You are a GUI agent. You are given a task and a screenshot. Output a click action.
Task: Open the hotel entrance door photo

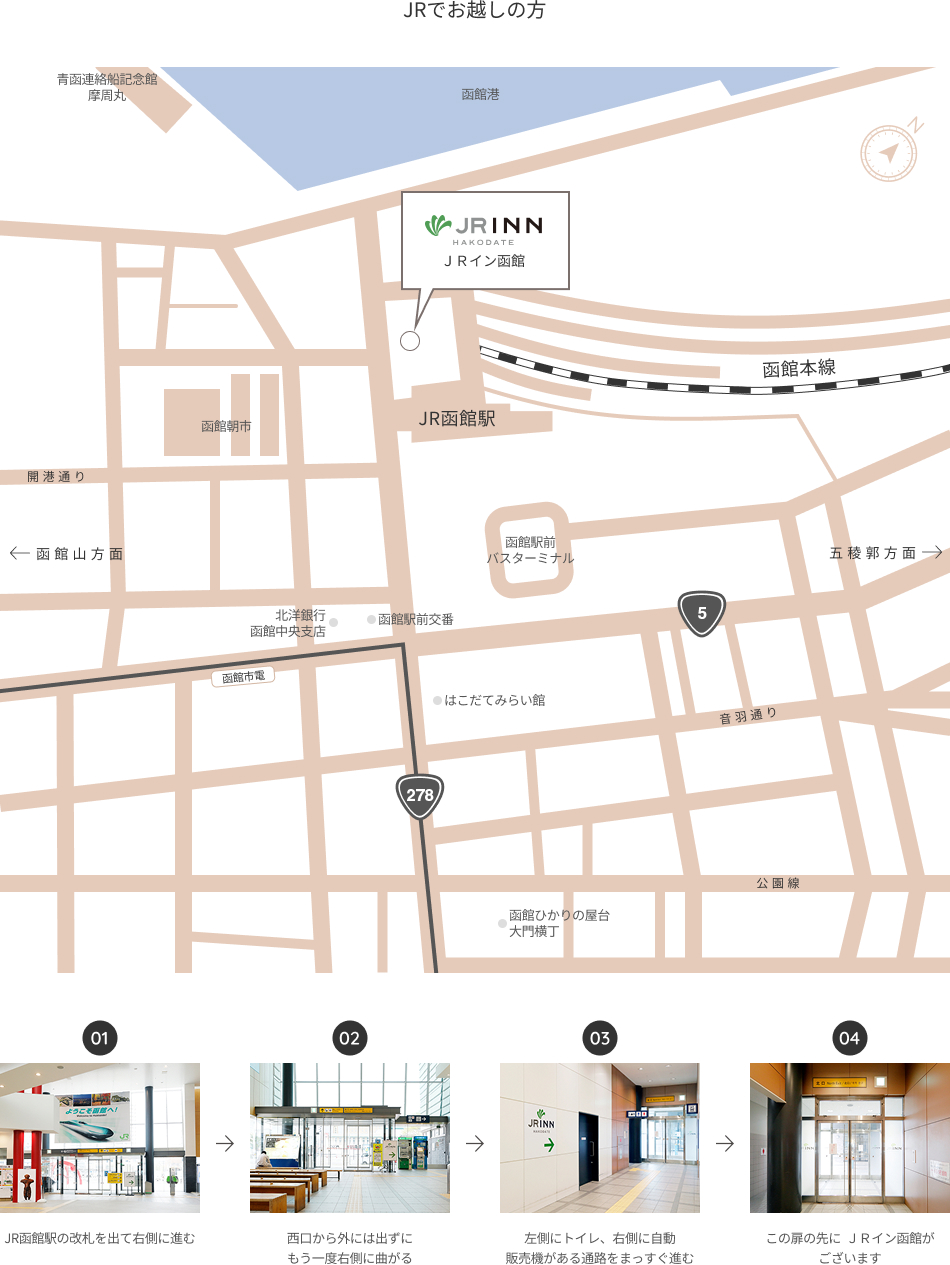850,1138
